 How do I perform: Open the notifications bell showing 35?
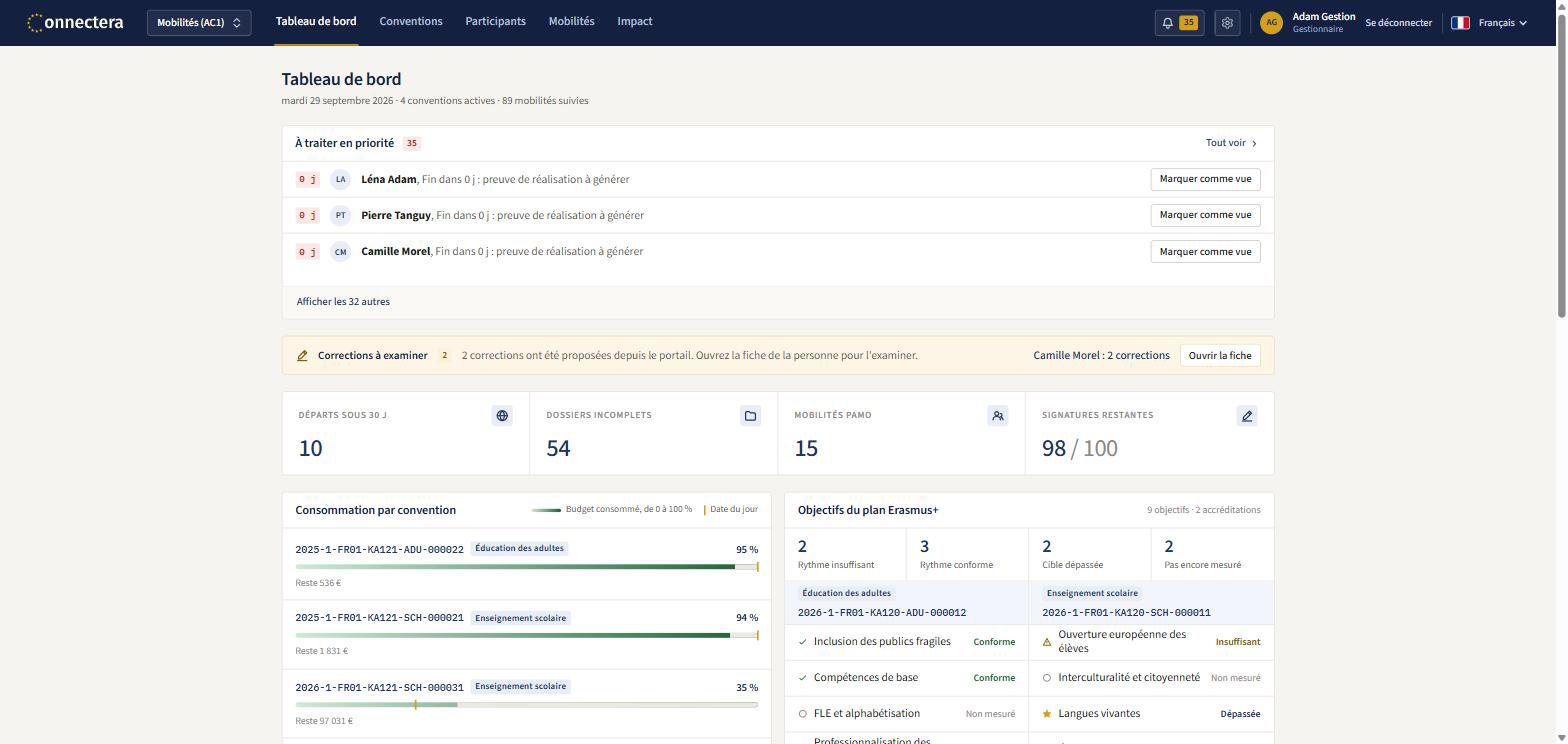click(1179, 22)
